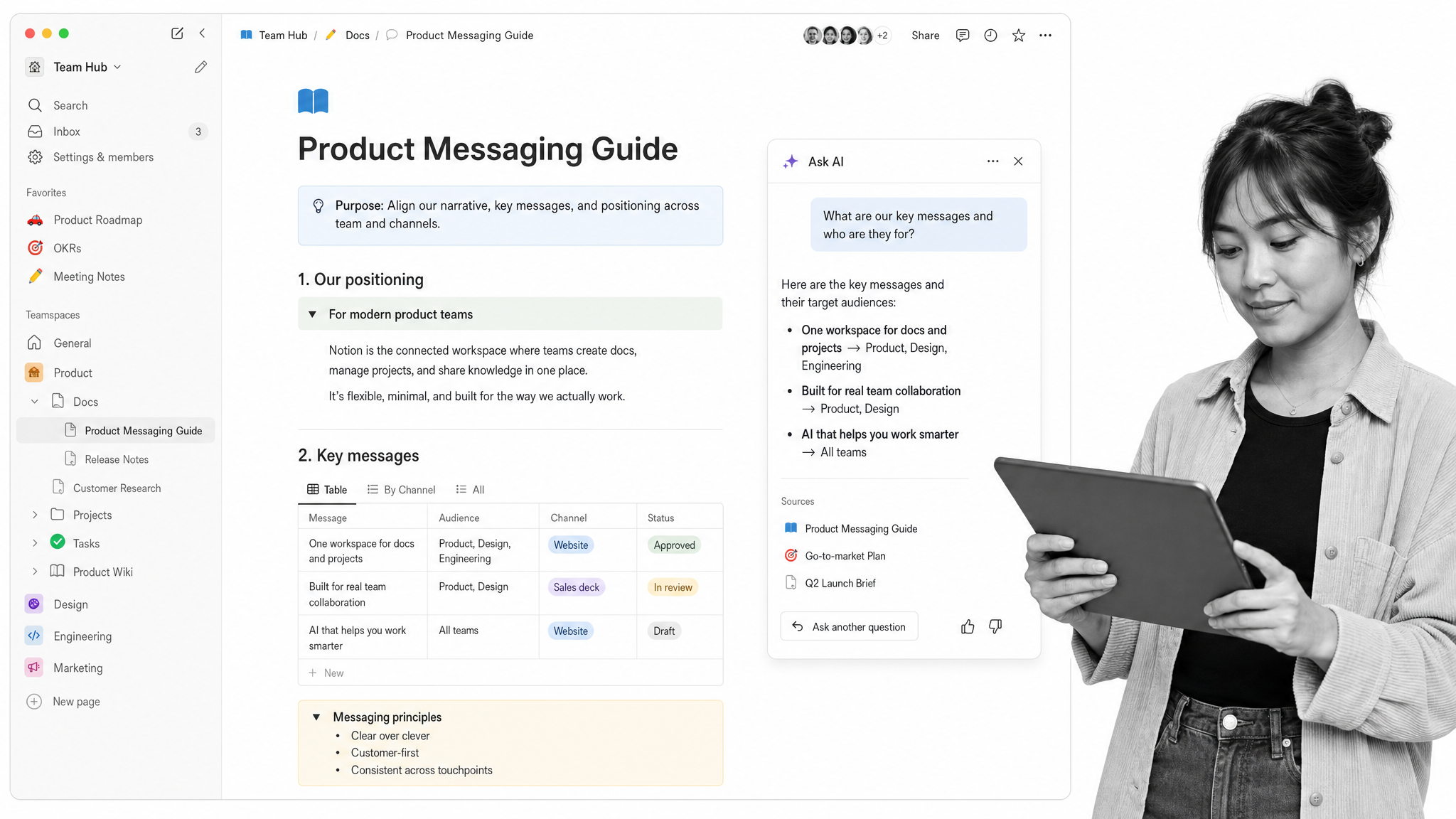Click 'AI that helps you work smarter' cell
1456x819 pixels.
pos(363,638)
